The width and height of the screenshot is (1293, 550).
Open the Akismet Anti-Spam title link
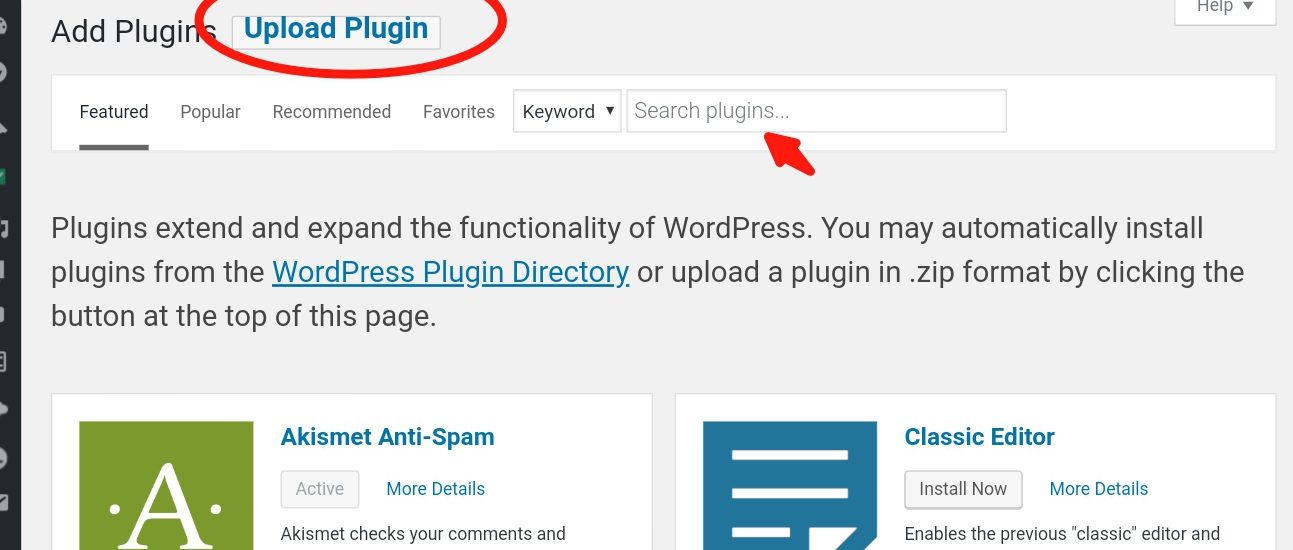coord(388,437)
